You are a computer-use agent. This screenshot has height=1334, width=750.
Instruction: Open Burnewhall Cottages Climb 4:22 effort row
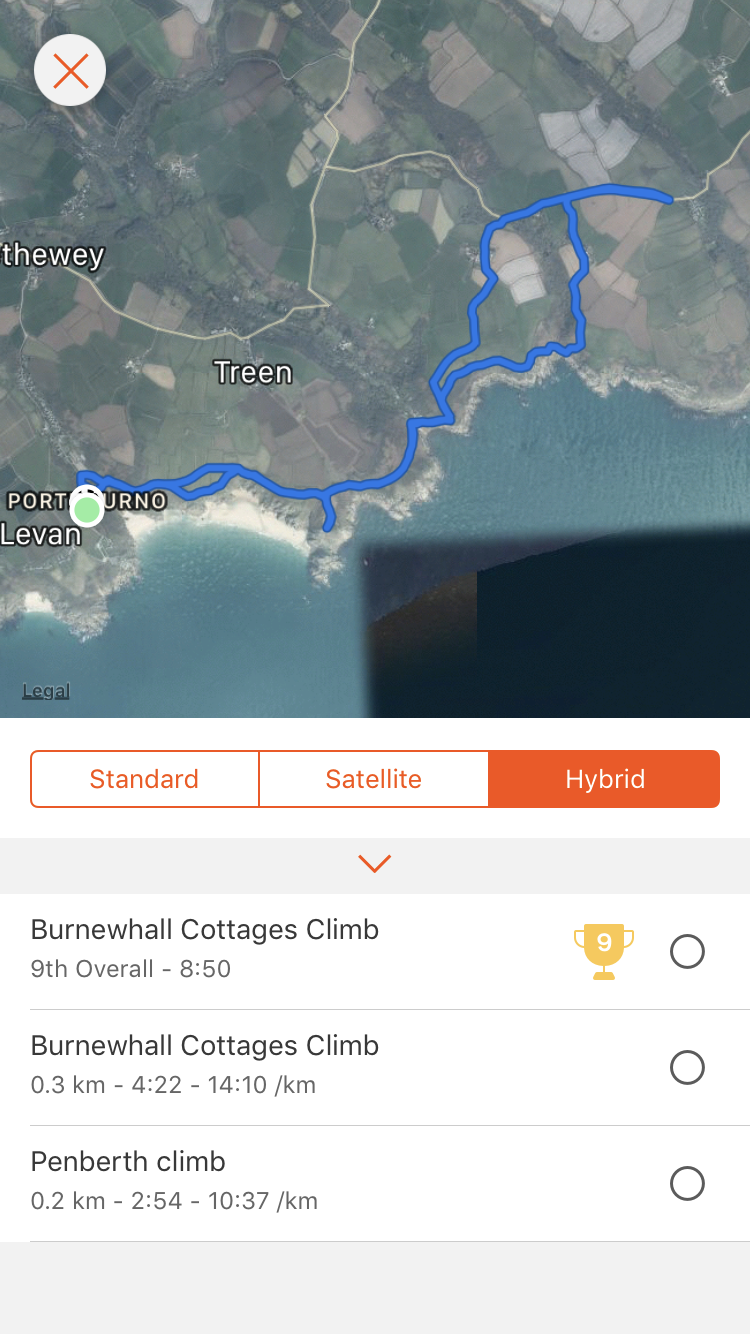375,1067
